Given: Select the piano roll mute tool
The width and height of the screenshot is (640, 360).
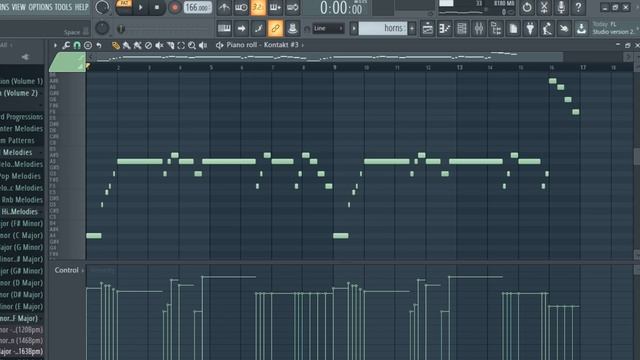Looking at the screenshot, I should (x=159, y=45).
